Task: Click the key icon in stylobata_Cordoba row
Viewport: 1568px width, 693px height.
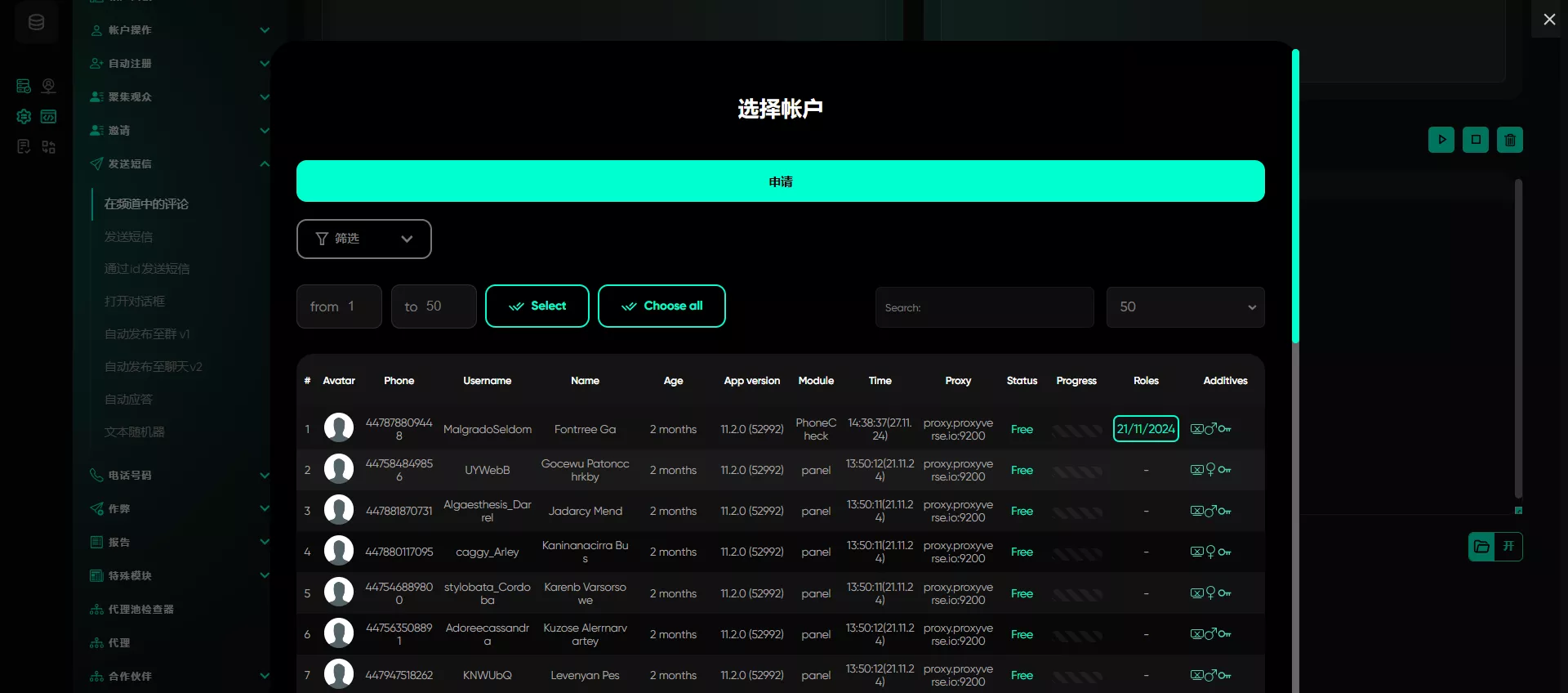Action: tap(1225, 593)
